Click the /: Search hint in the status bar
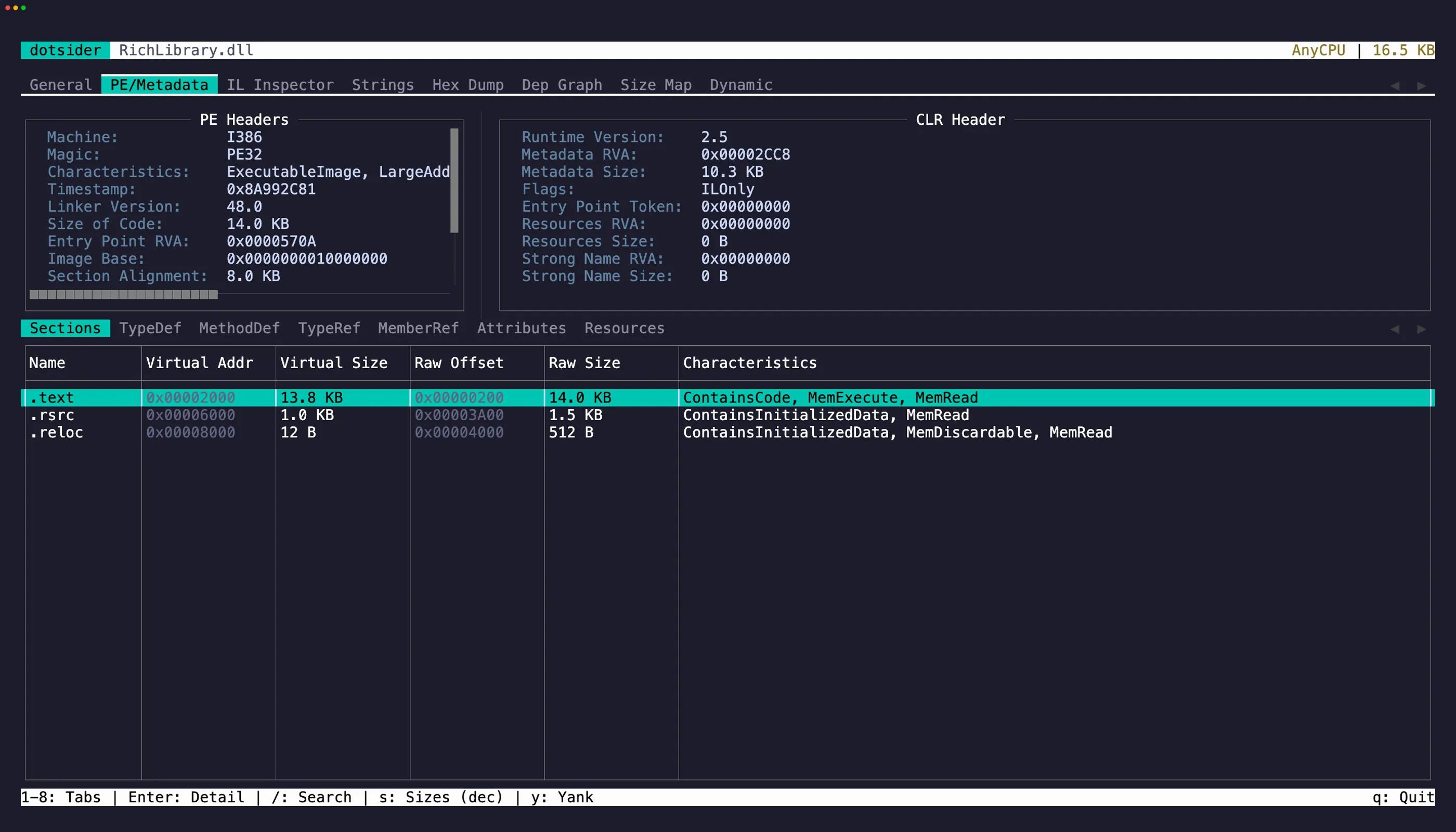The image size is (1456, 832). [x=312, y=797]
